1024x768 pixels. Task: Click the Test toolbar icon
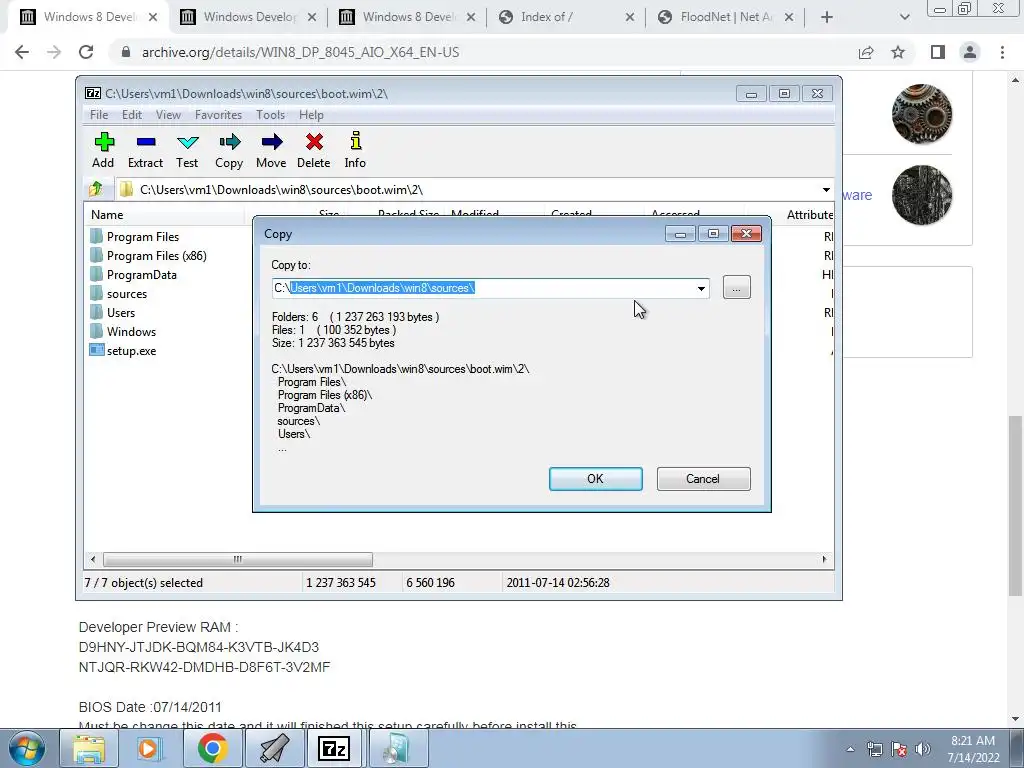pos(187,150)
